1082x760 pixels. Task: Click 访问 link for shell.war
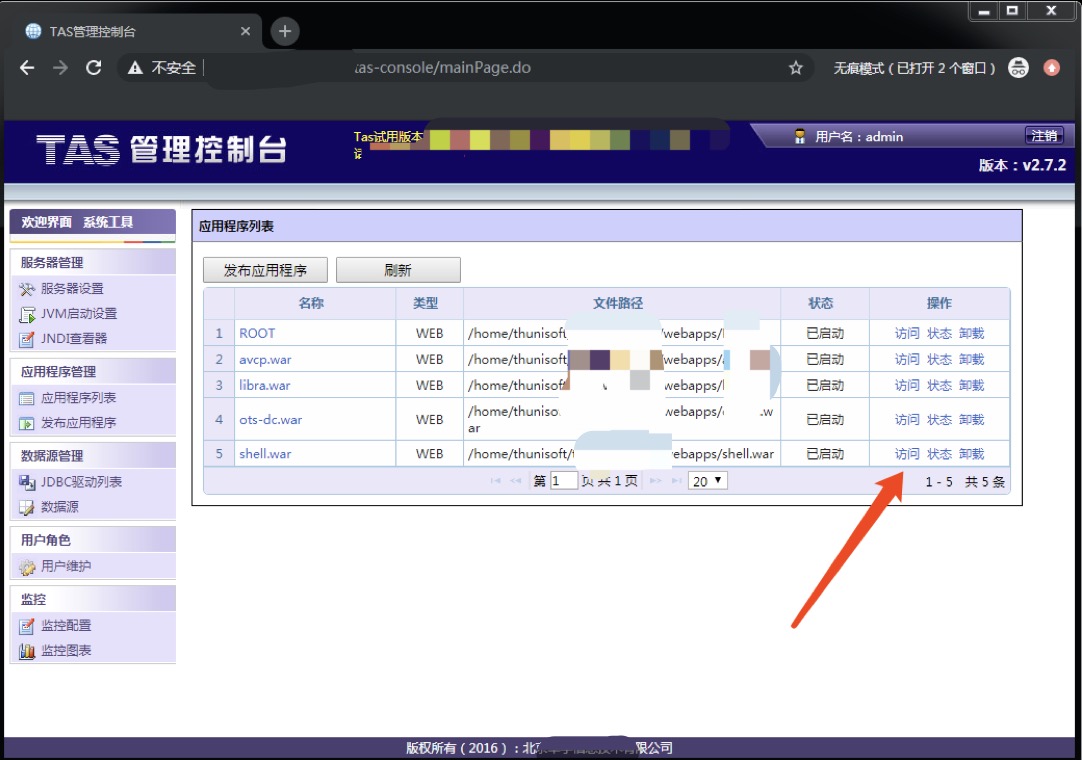(x=907, y=454)
